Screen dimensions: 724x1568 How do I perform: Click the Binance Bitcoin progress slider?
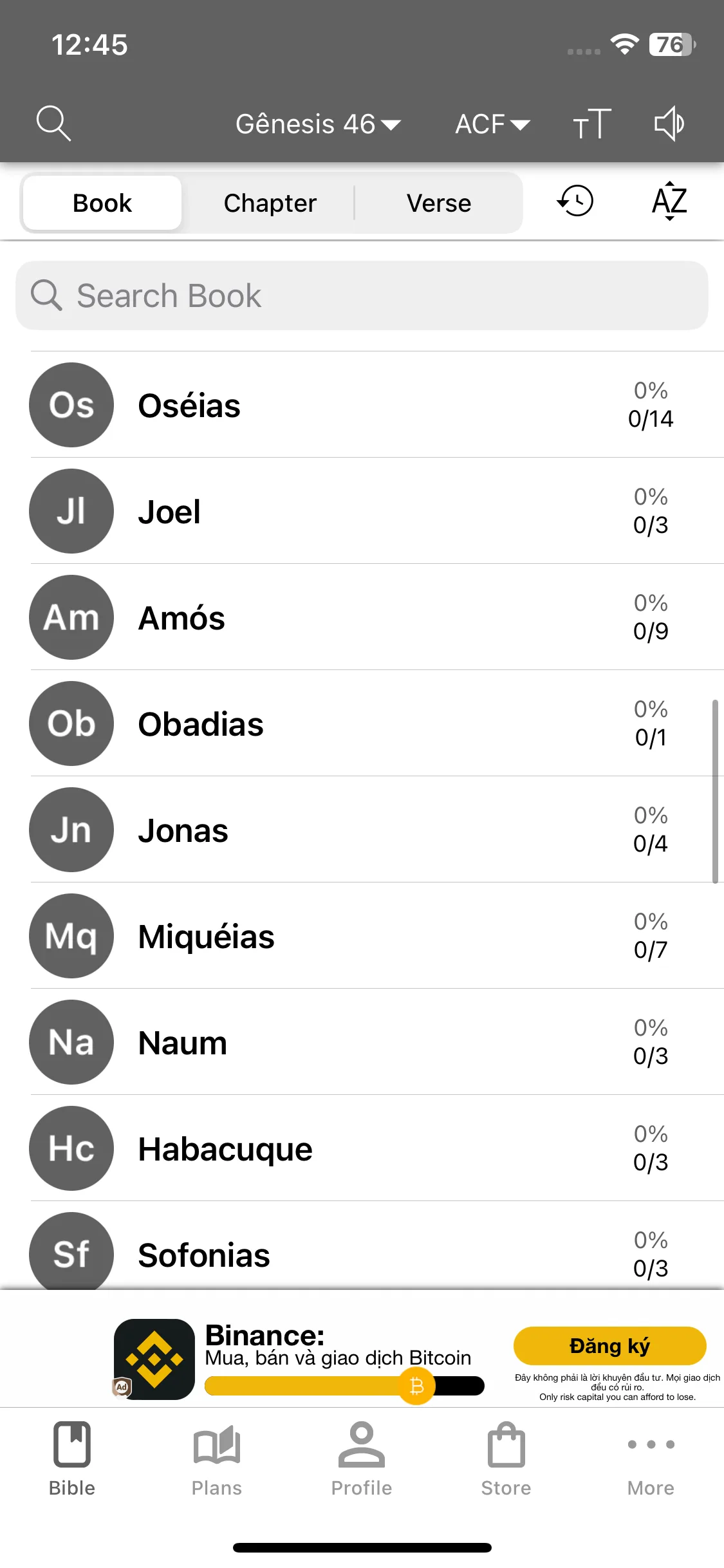[x=344, y=1386]
